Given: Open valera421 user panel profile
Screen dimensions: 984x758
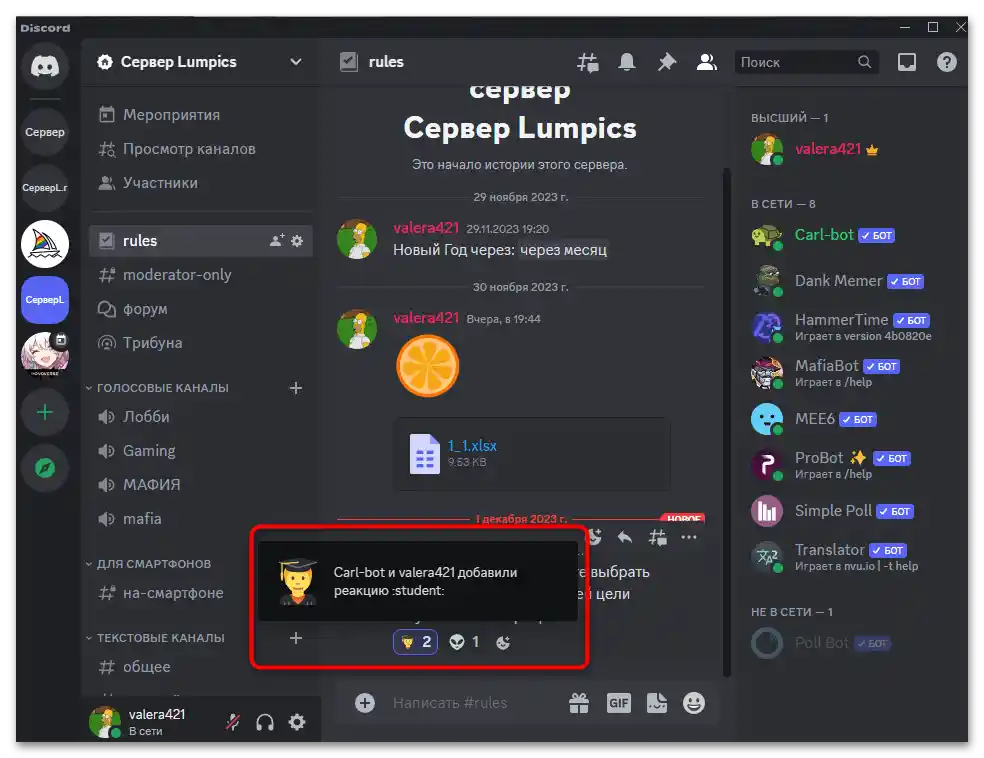Looking at the screenshot, I should pyautogui.click(x=138, y=722).
